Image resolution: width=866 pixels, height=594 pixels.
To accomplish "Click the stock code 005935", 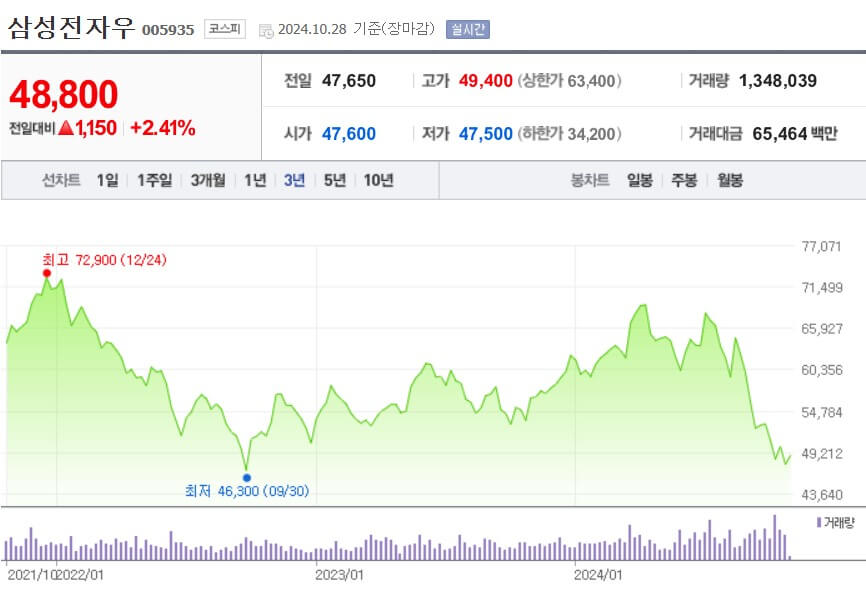I will (x=168, y=30).
